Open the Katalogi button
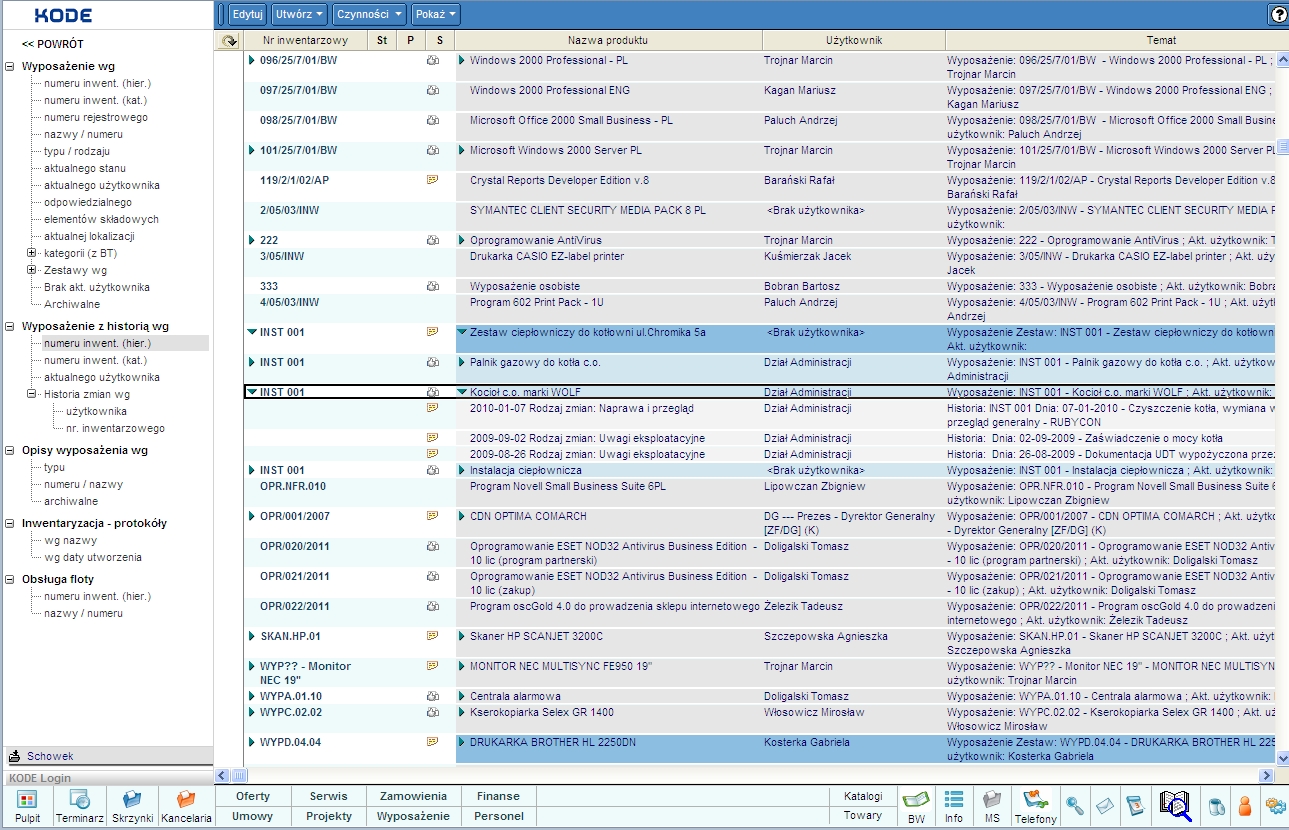The image size is (1289, 830). click(x=863, y=796)
